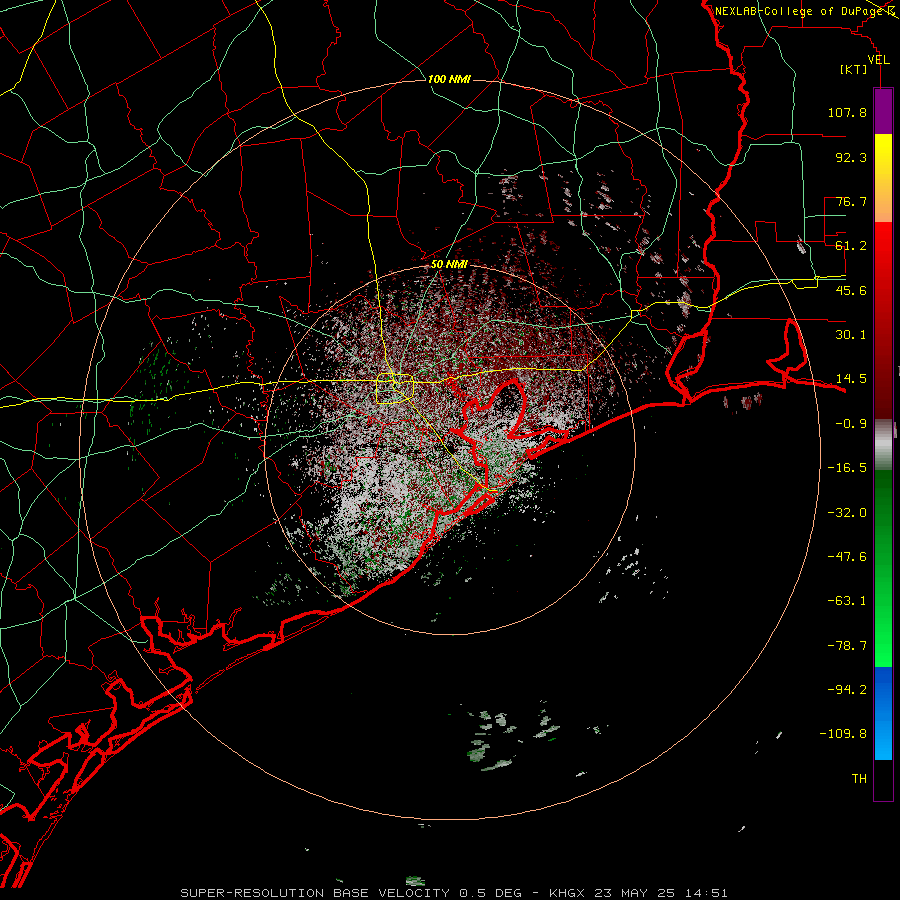Click the 50 NMI range ring label

449,264
